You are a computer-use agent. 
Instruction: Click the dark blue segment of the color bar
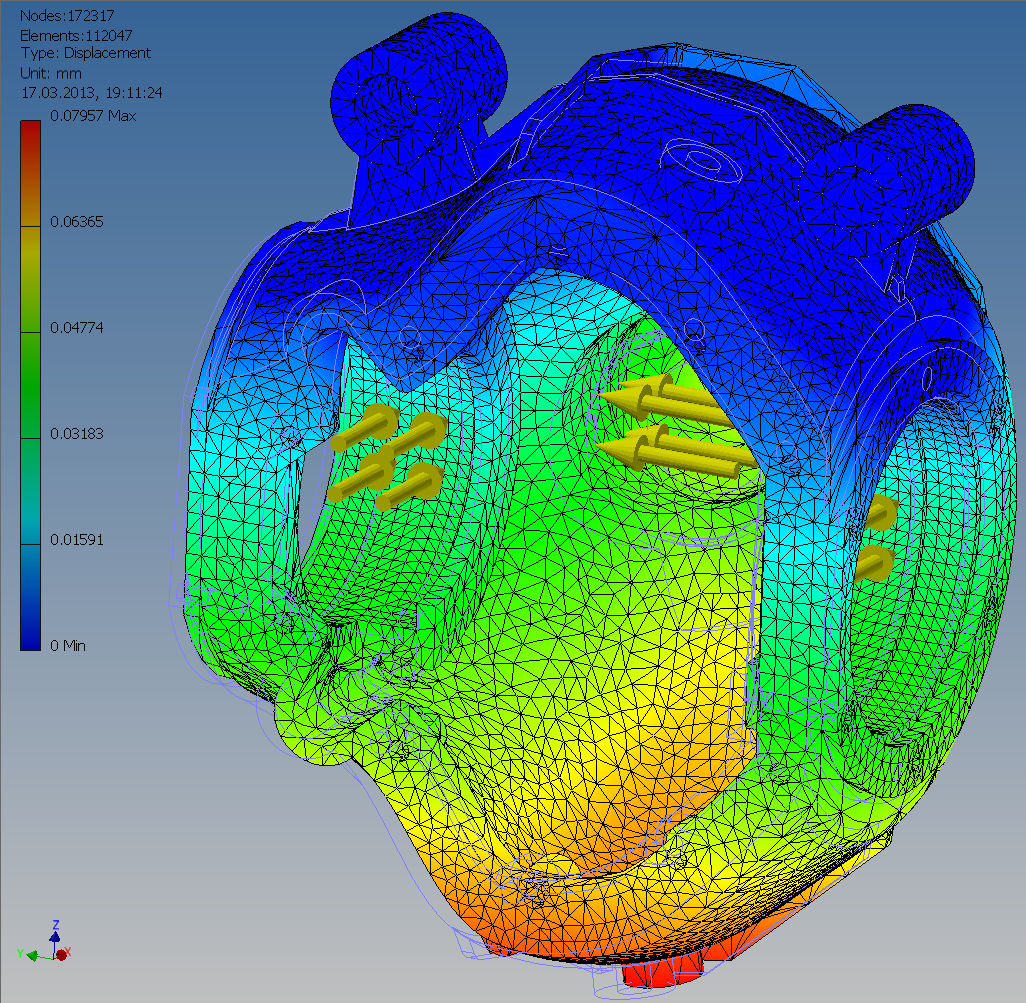[x=30, y=597]
